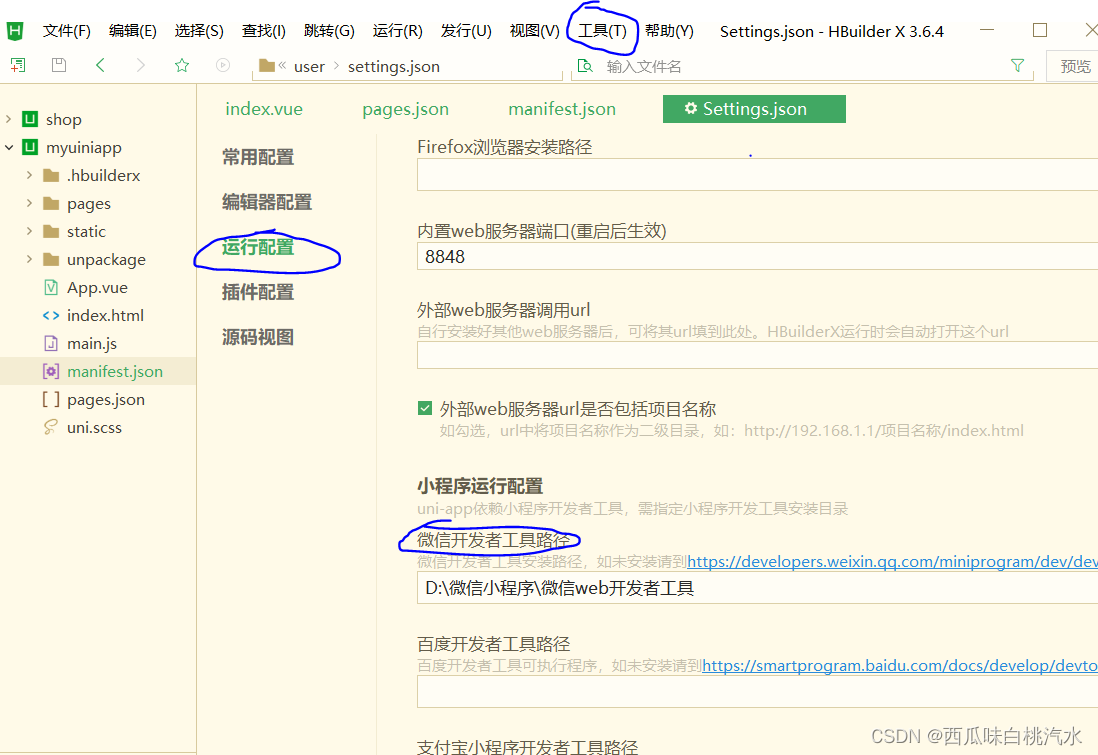Click the filter funnel icon near the file search
1098x755 pixels.
[x=1017, y=64]
